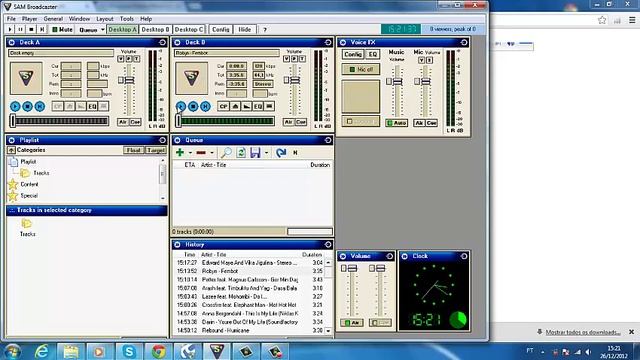The width and height of the screenshot is (640, 360).
Task: Click the Target button in Playlist
Action: pos(156,150)
